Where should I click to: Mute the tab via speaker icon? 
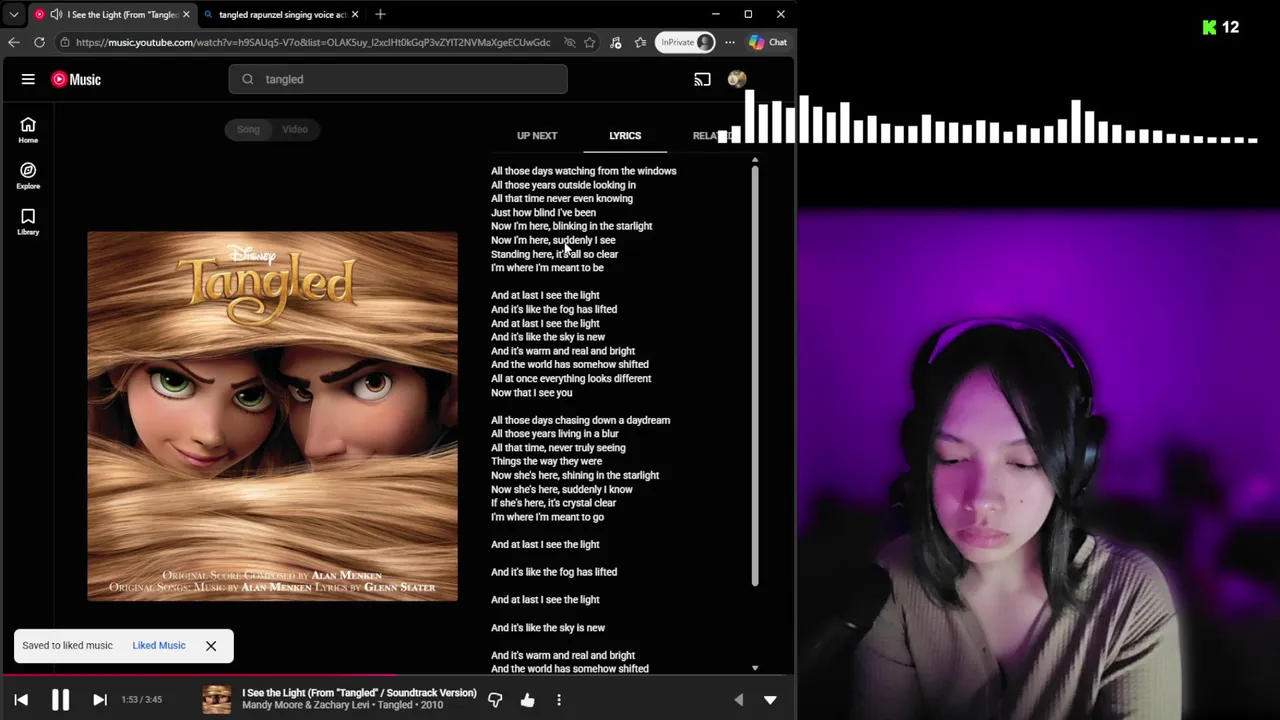56,14
